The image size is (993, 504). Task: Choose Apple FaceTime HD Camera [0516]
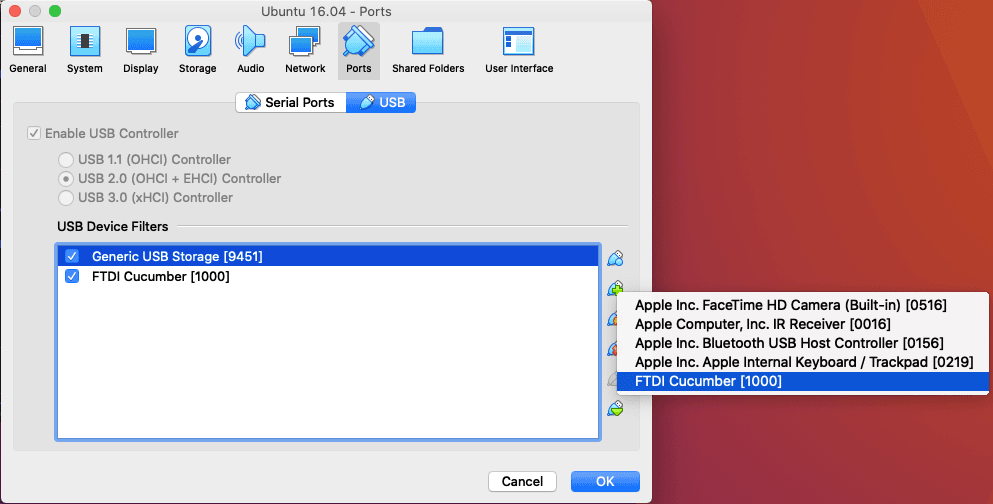[802, 305]
